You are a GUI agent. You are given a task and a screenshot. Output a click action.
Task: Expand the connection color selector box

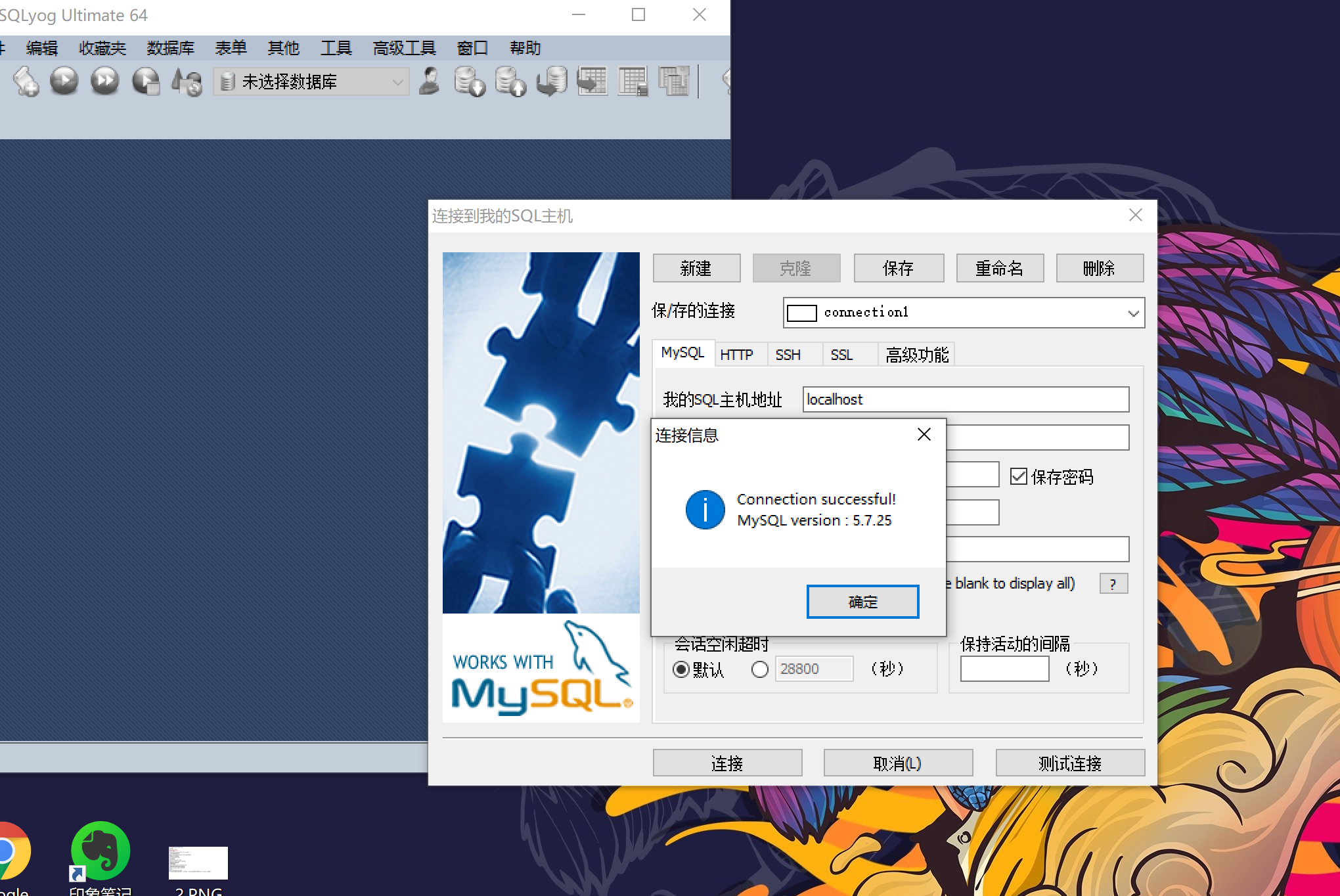coord(801,313)
